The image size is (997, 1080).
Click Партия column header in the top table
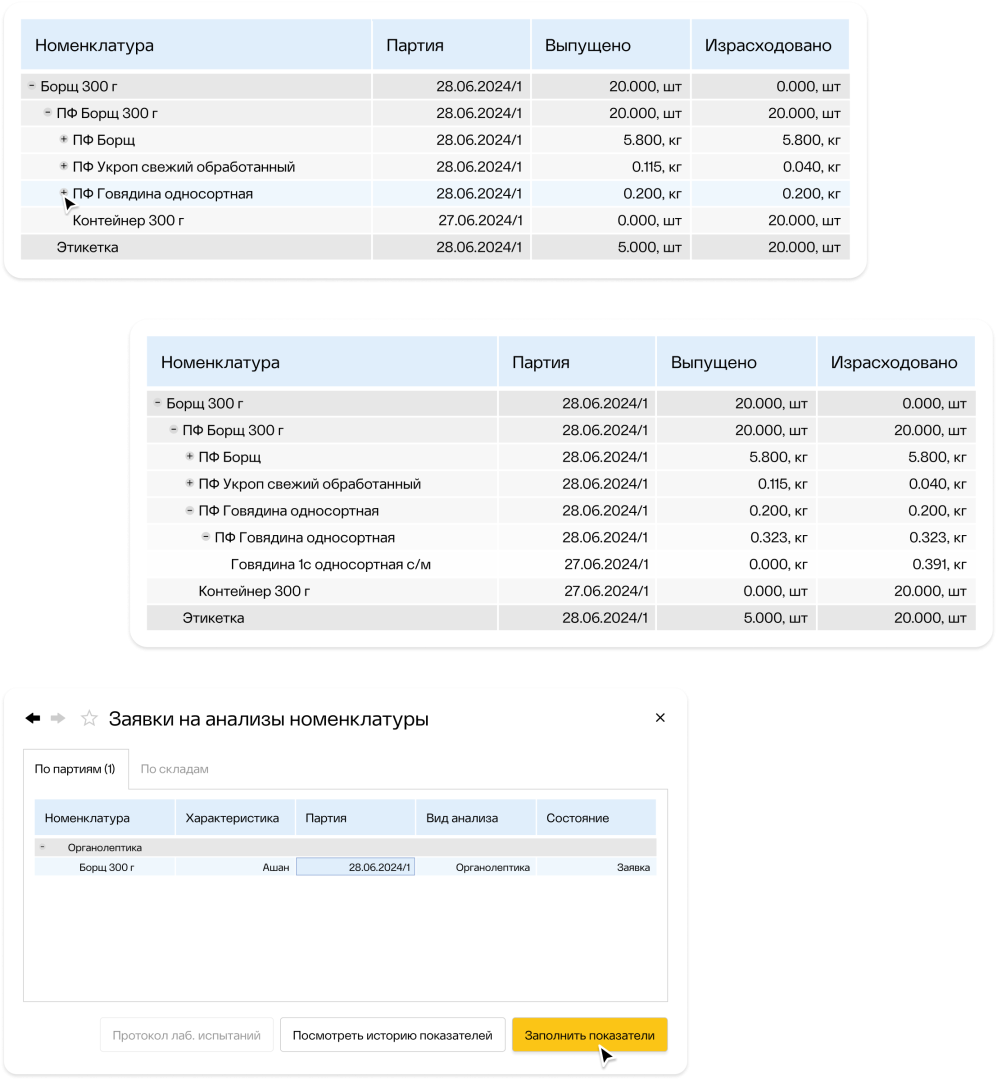click(451, 45)
